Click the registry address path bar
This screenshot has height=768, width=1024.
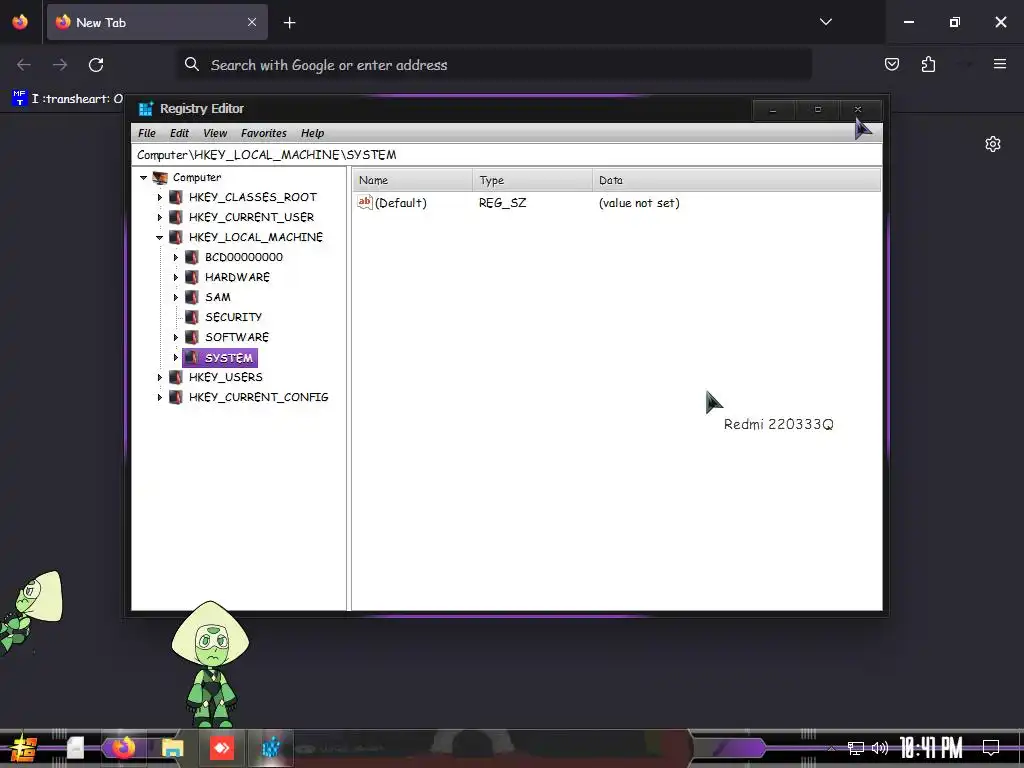click(507, 155)
